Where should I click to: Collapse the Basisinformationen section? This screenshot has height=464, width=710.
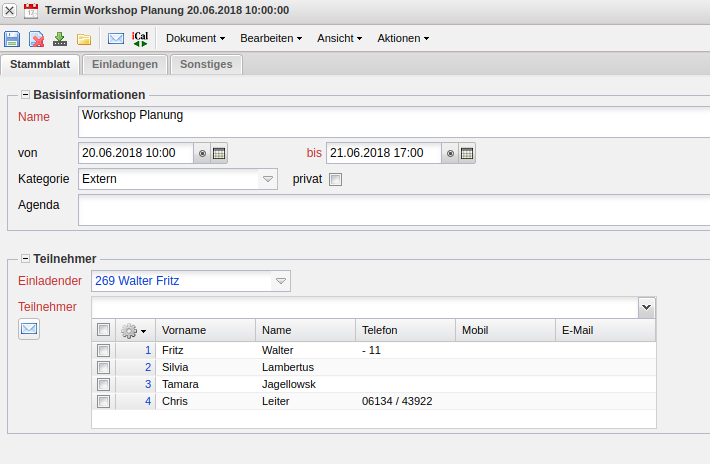25,95
